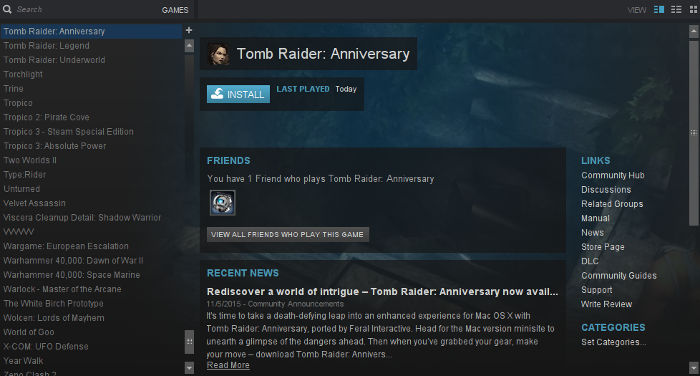The image size is (700, 376).
Task: View all friends who play this game
Action: pos(288,234)
